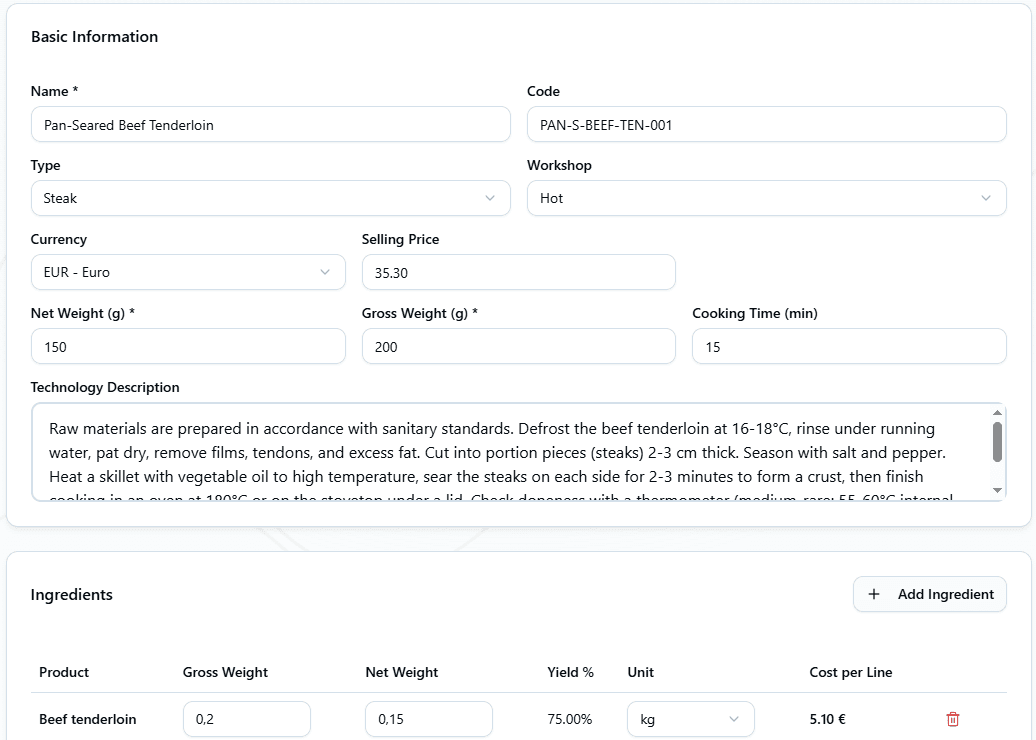Click the Gross Weight (g) field showing 200
This screenshot has height=740, width=1036.
(x=518, y=347)
